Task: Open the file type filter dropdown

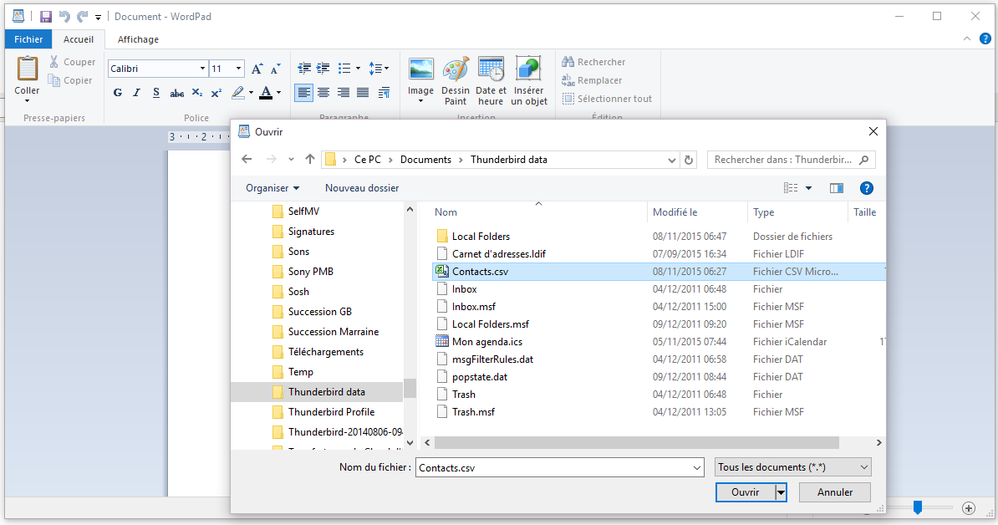Action: (793, 467)
